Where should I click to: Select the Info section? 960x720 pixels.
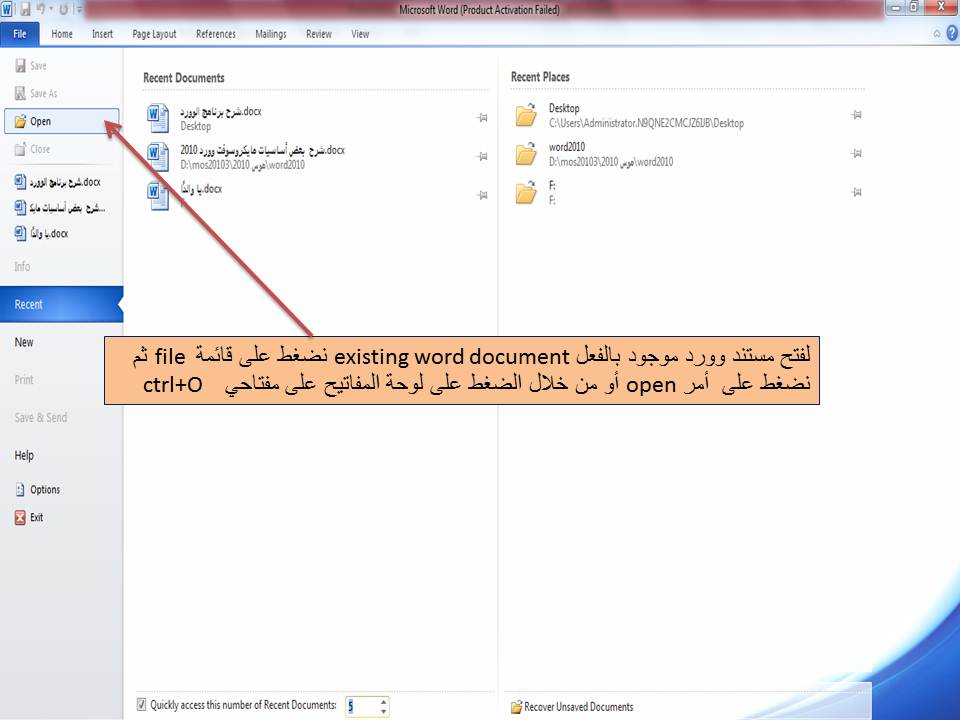pos(22,266)
